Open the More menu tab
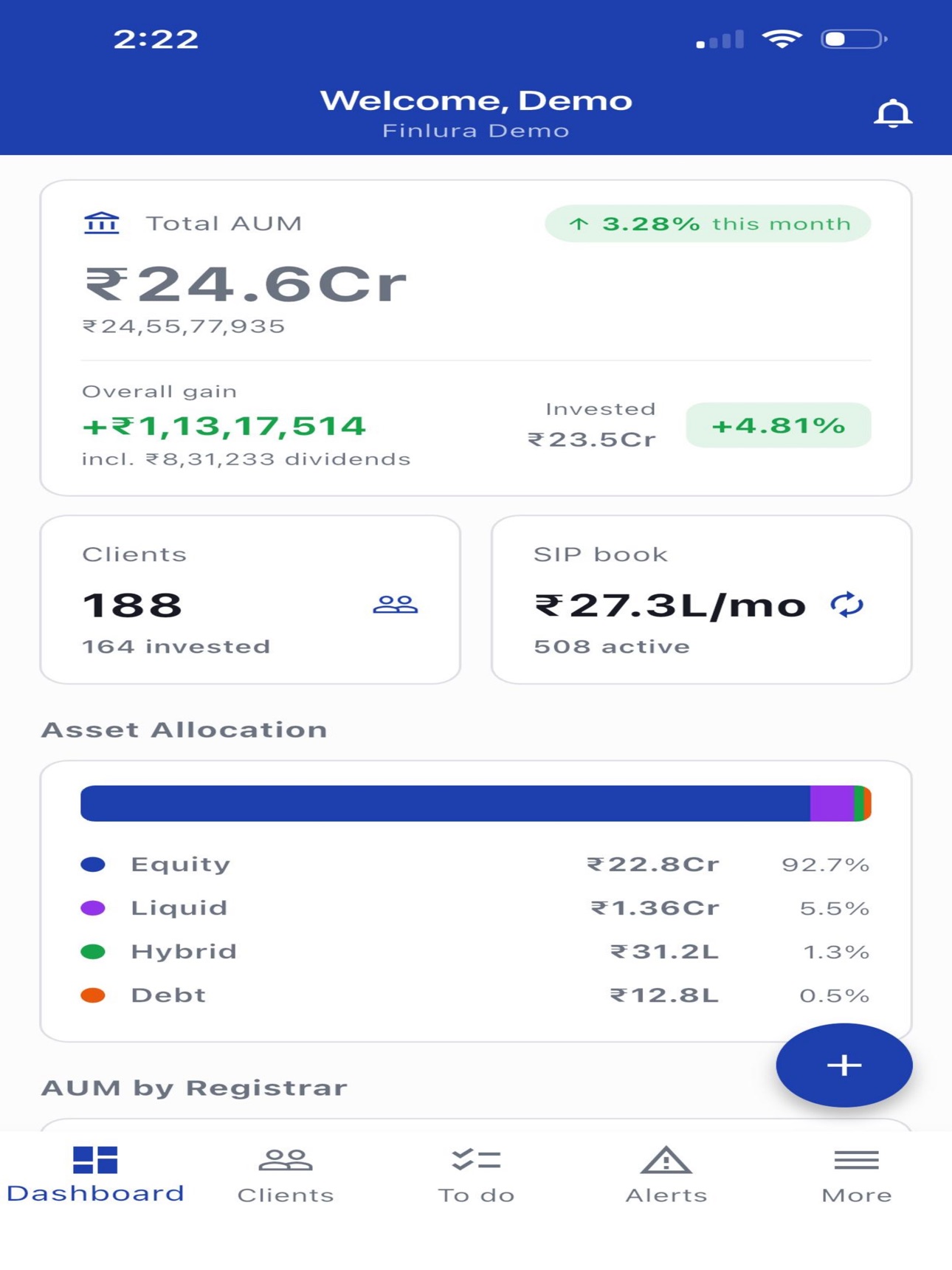Image resolution: width=952 pixels, height=1270 pixels. coord(857,1175)
